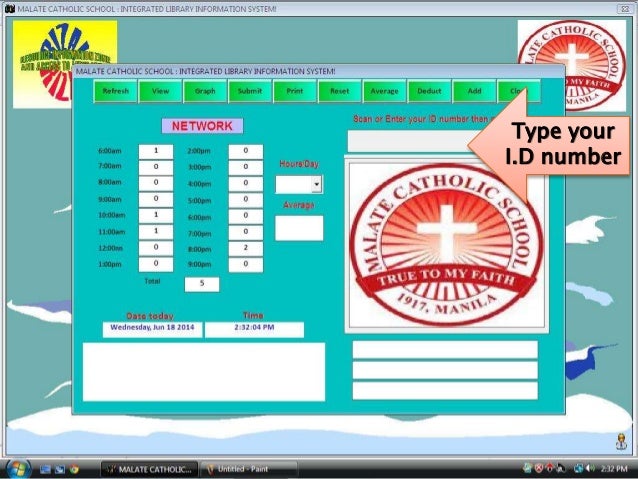Screen dimensions: 638x479
Task: Click the first info field under the school logo
Action: point(445,350)
